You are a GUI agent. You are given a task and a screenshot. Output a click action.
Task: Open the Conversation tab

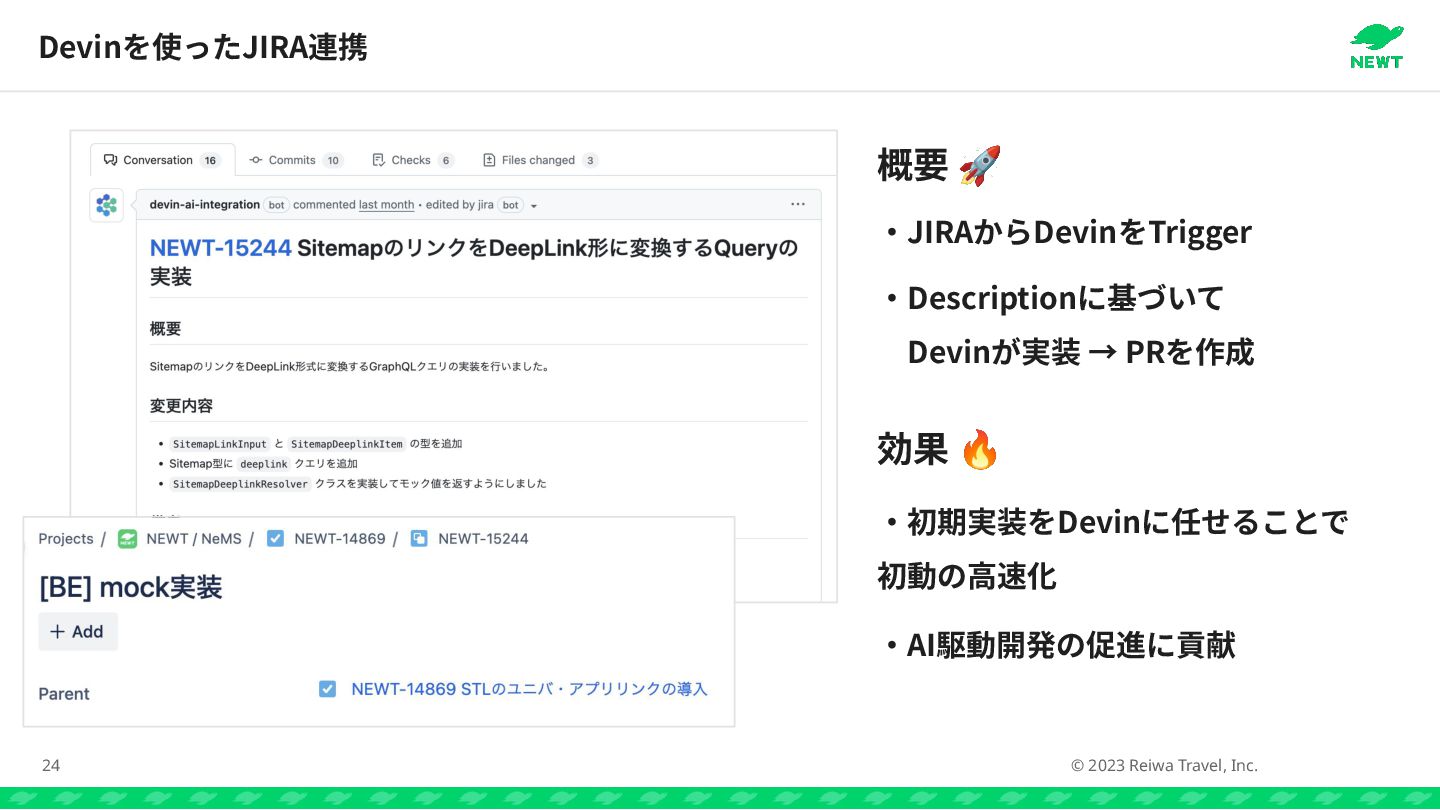(x=162, y=160)
